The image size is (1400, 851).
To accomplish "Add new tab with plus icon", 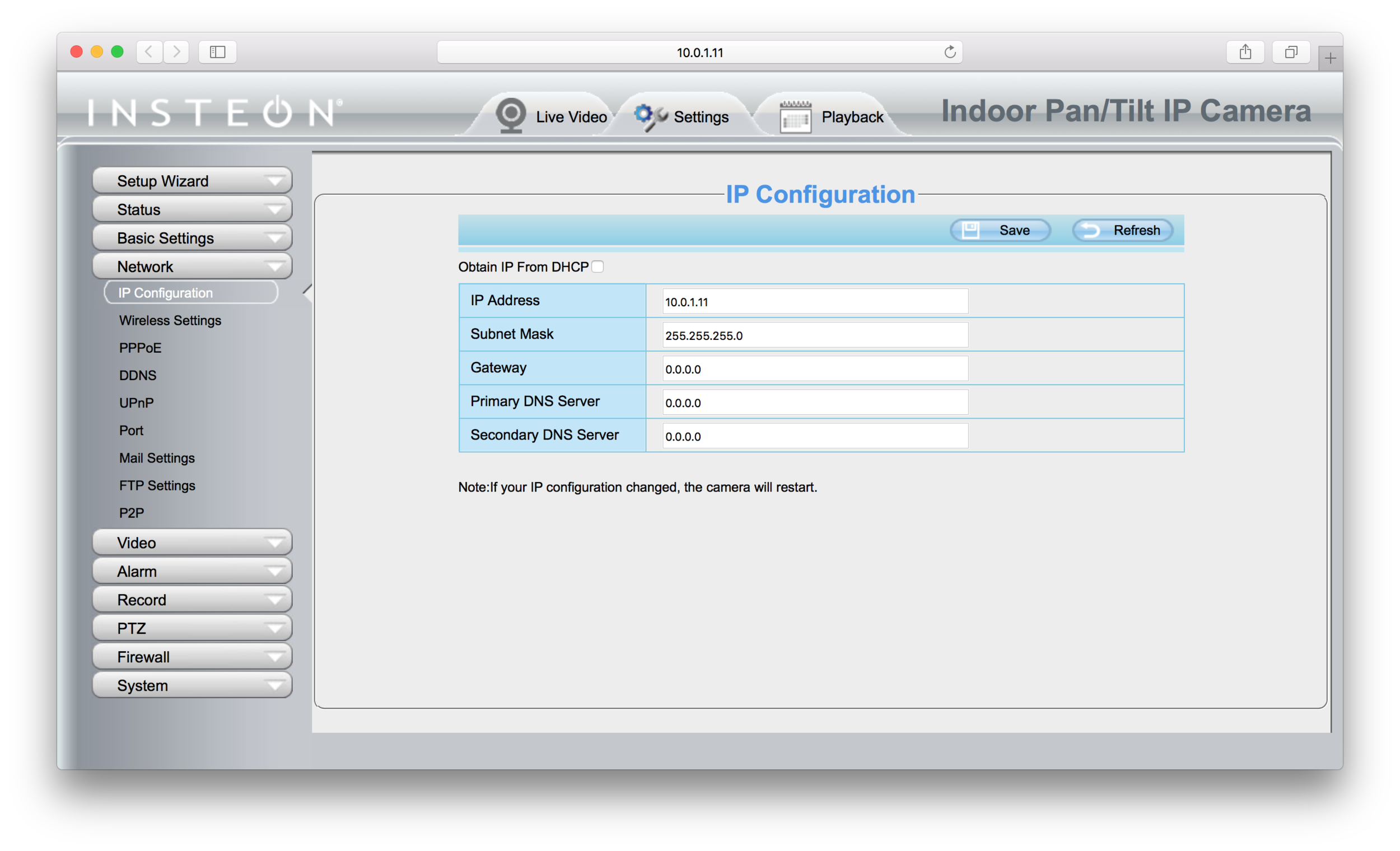I will 1330,58.
